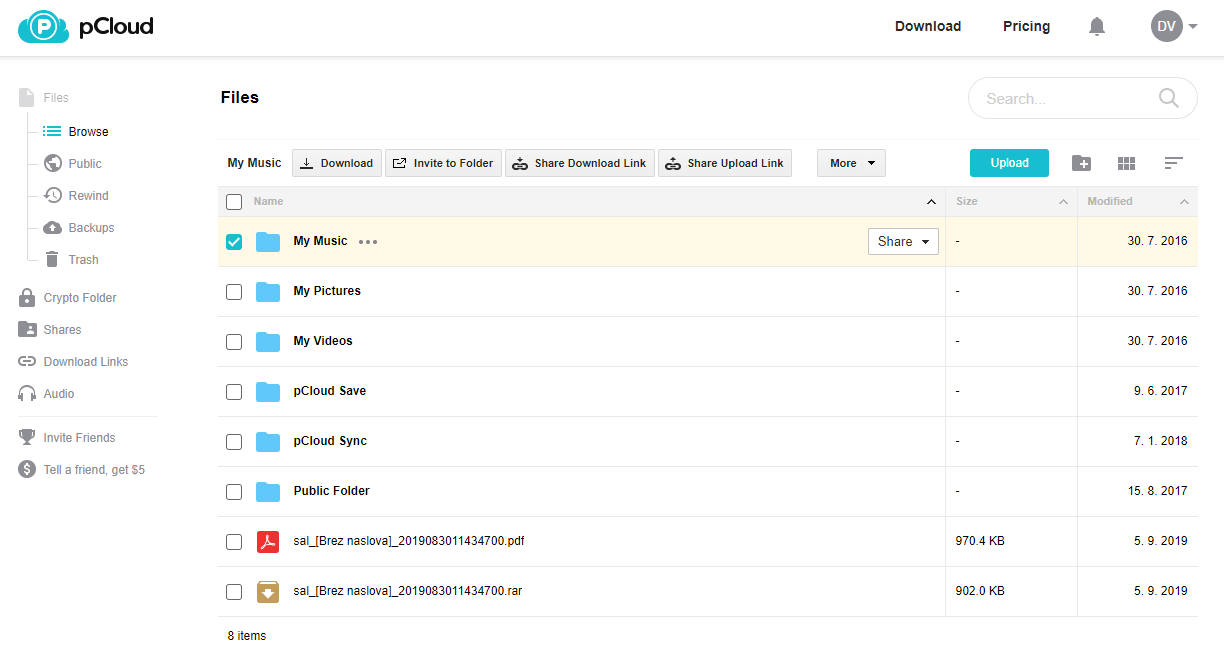
Task: Click the PDF file icon
Action: click(x=268, y=542)
